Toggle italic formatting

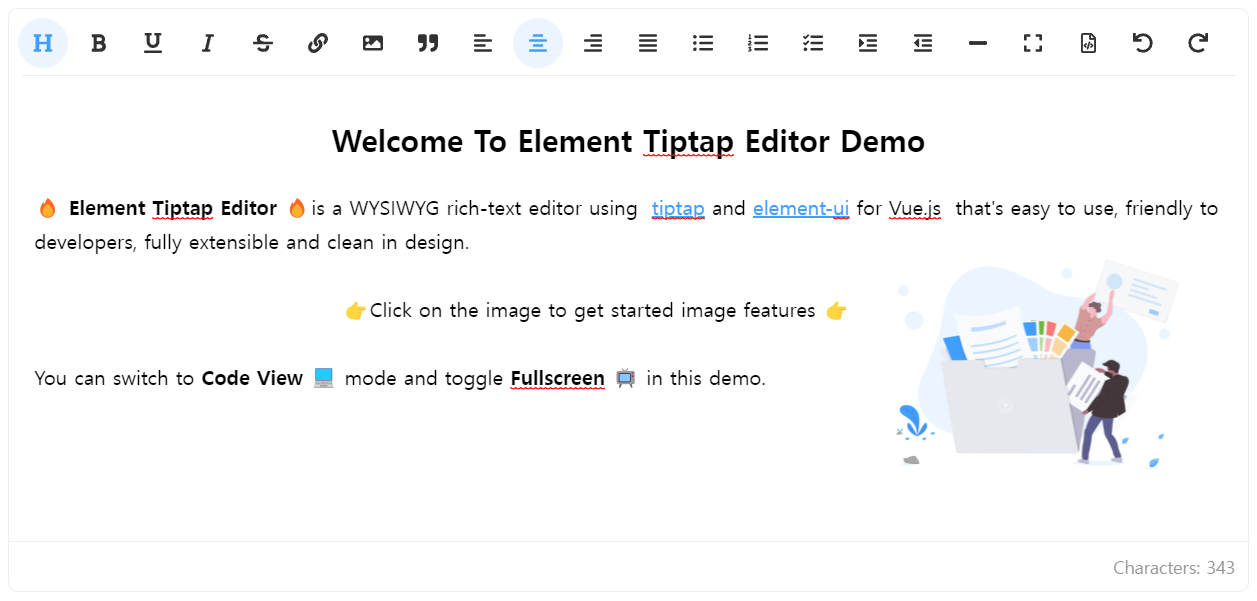pyautogui.click(x=208, y=43)
